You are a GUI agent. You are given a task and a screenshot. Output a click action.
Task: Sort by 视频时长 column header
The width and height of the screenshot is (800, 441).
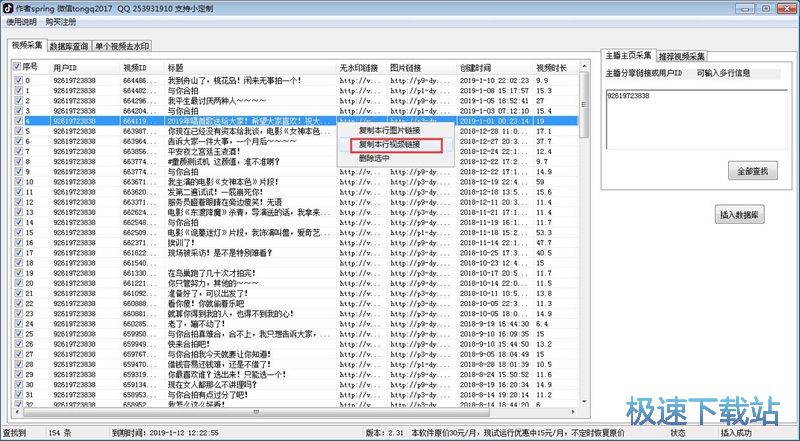[x=556, y=67]
